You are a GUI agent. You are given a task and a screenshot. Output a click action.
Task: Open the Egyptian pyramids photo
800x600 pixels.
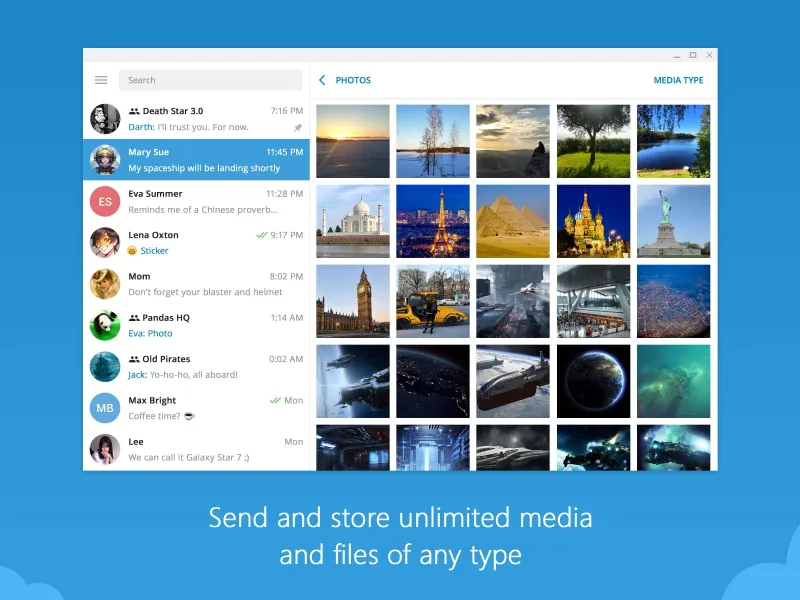click(513, 221)
